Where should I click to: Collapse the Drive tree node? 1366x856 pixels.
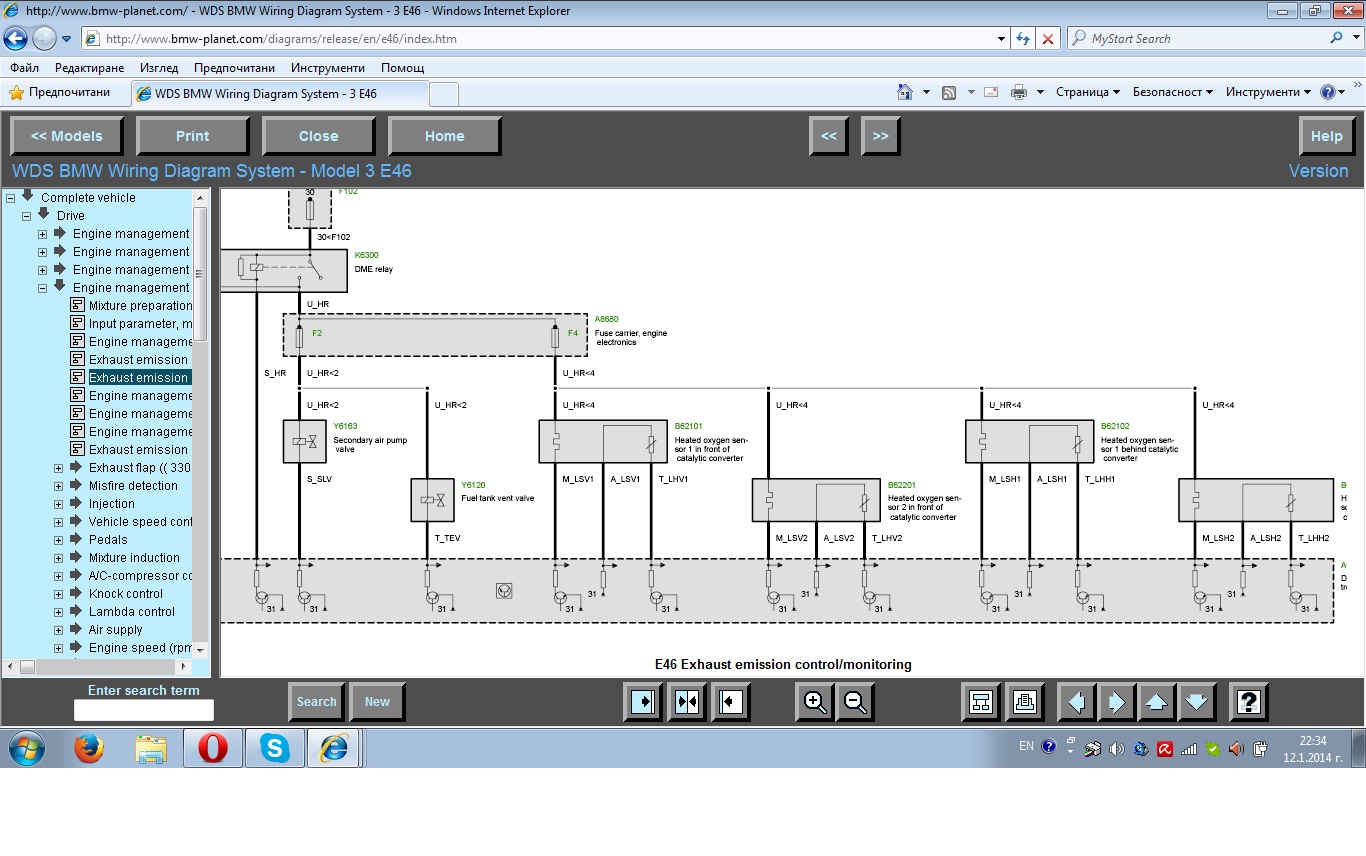click(x=27, y=216)
